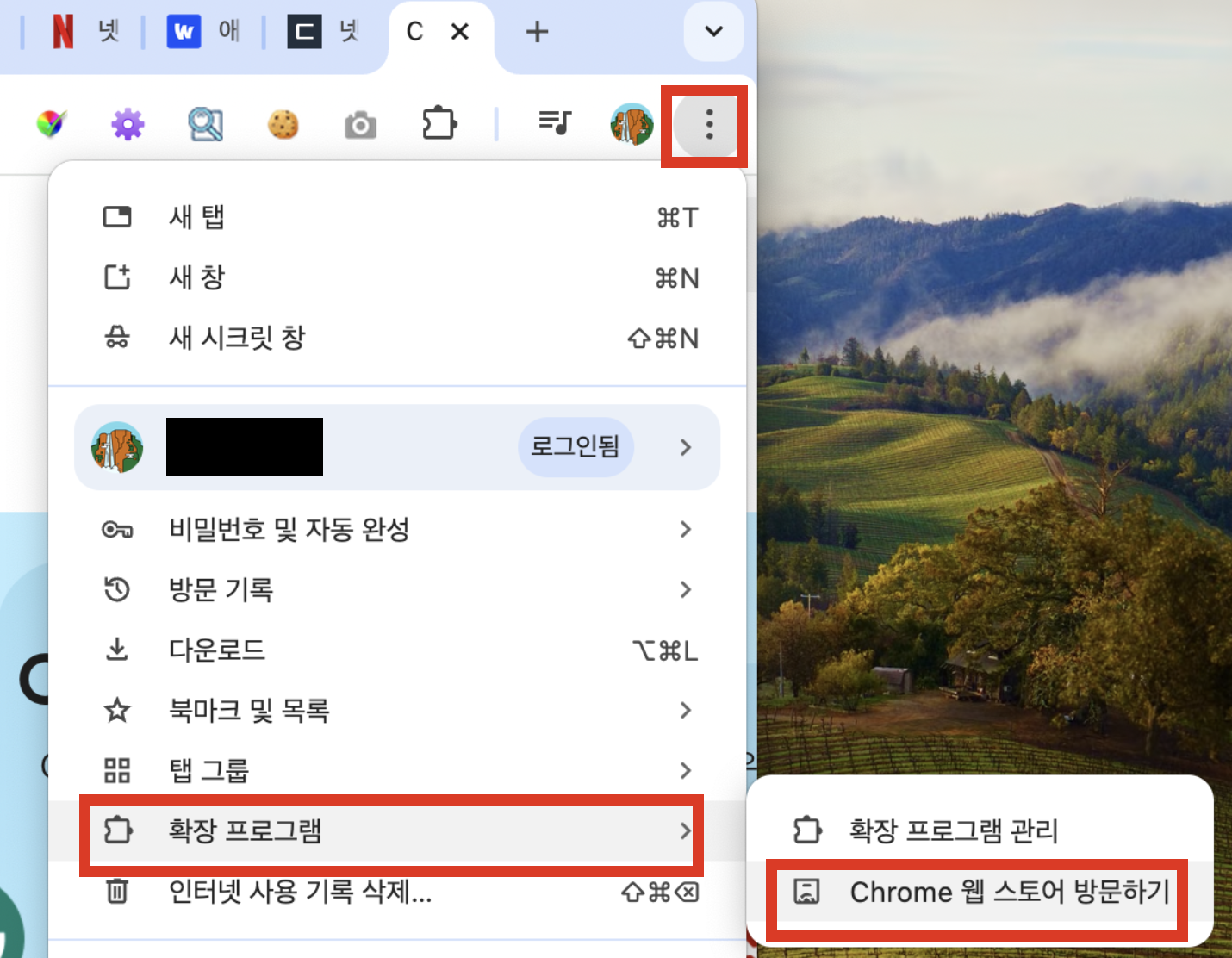Choose Chrome 웹 스토어 방문하기 in submenu
This screenshot has height=958, width=1232.
pos(980,892)
